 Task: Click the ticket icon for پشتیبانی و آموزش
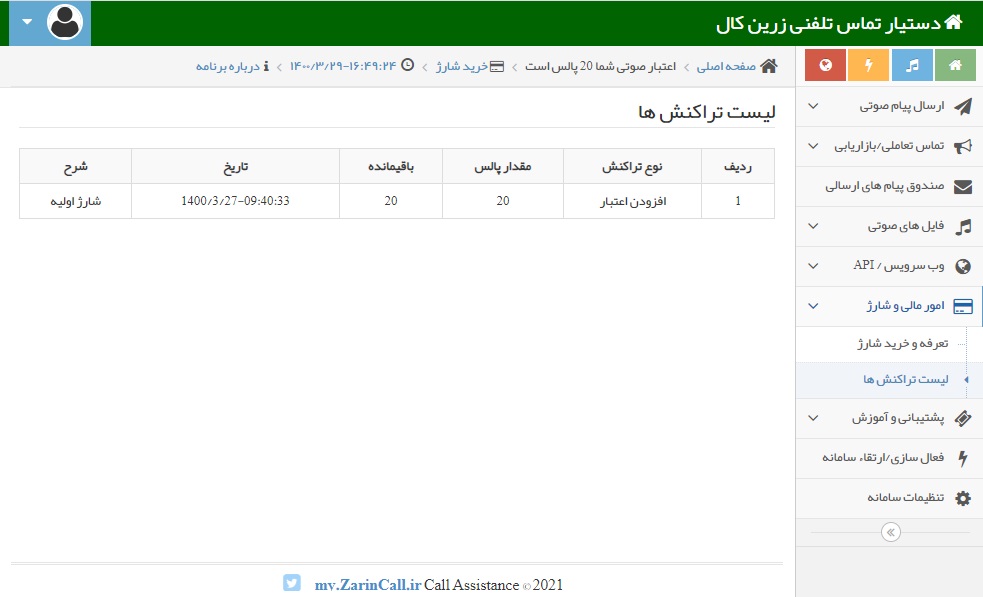point(963,418)
